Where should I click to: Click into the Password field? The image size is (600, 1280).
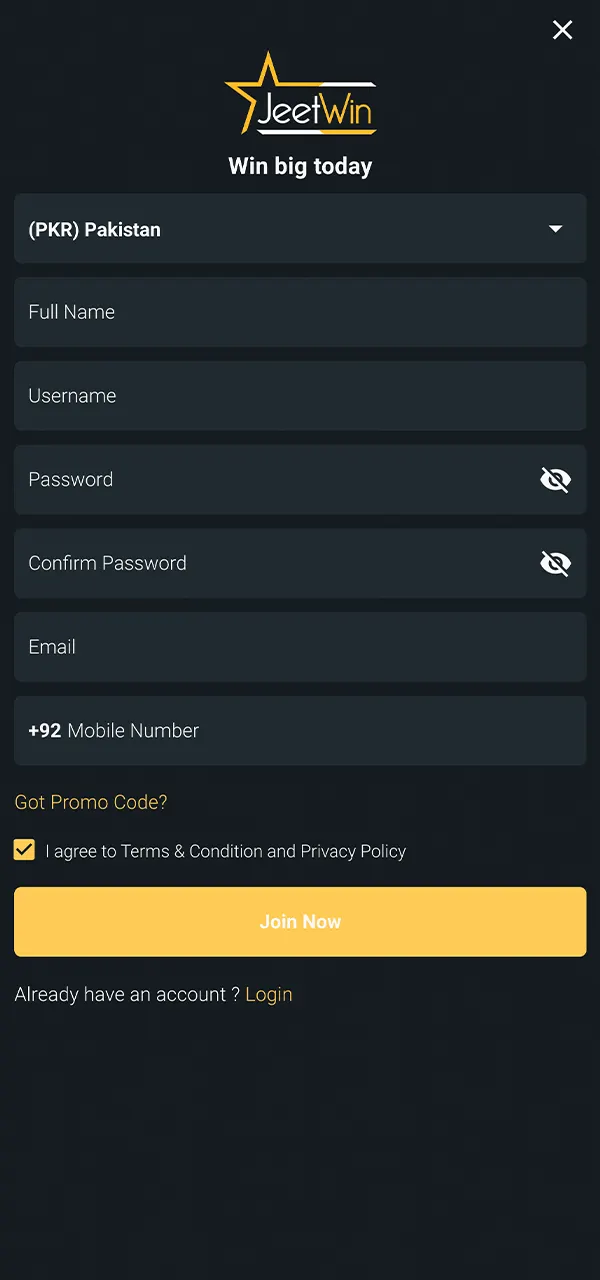270,480
